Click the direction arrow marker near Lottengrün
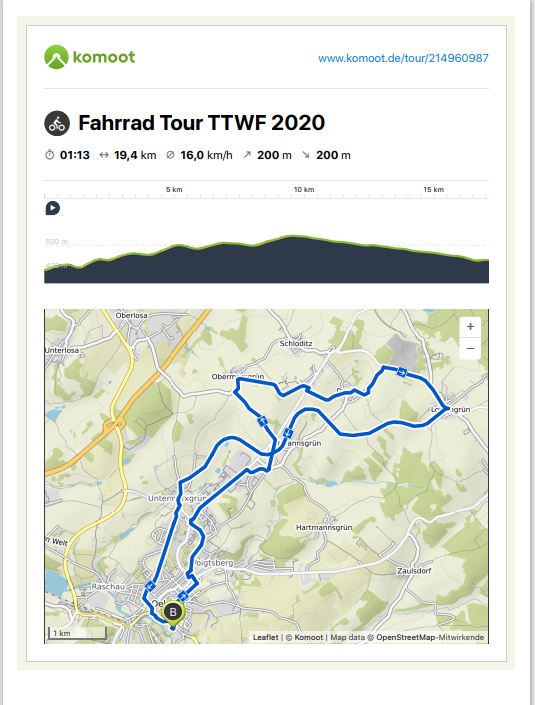Screen dimensions: 535x705 point(401,372)
